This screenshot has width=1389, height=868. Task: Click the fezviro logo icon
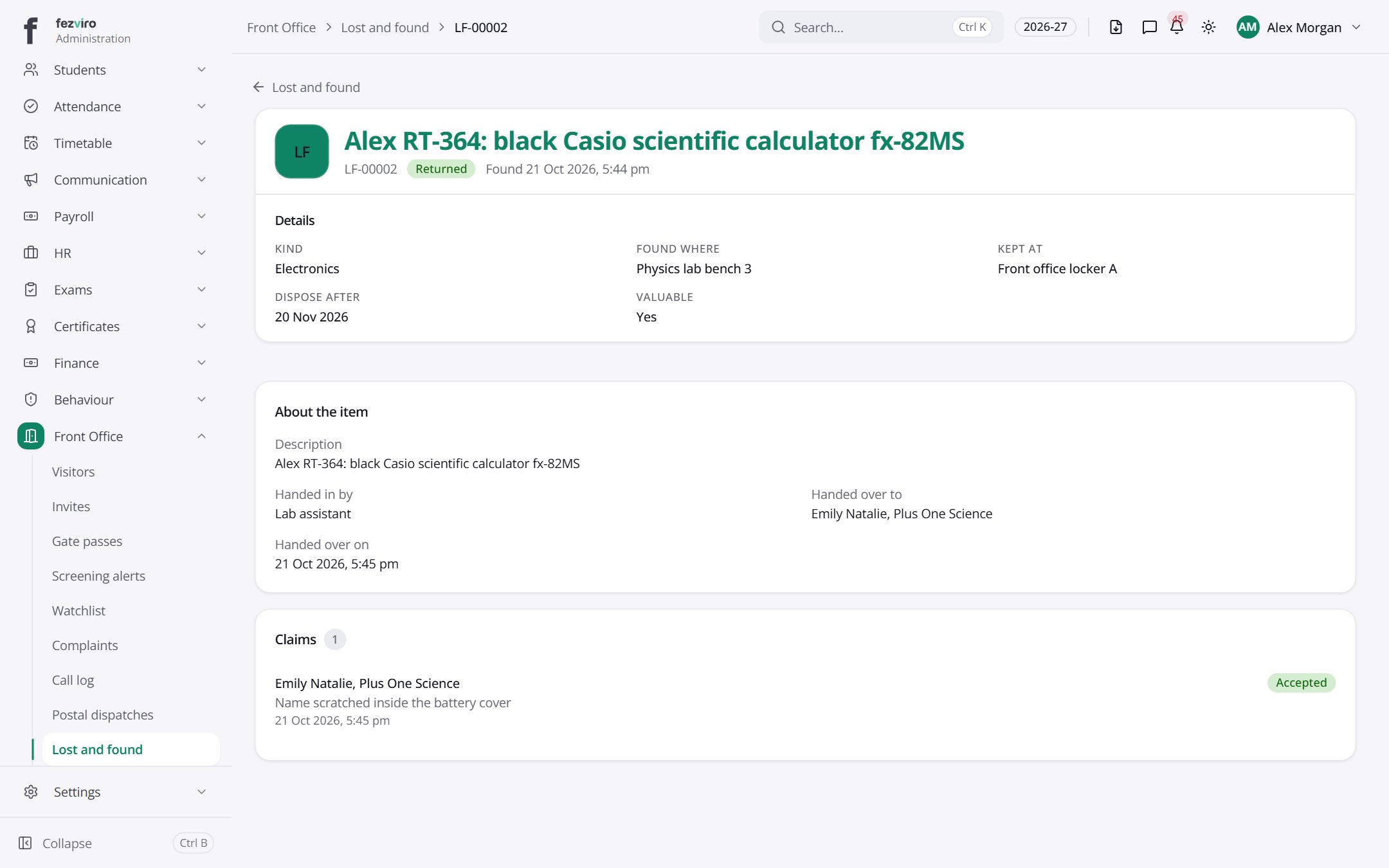[x=30, y=30]
